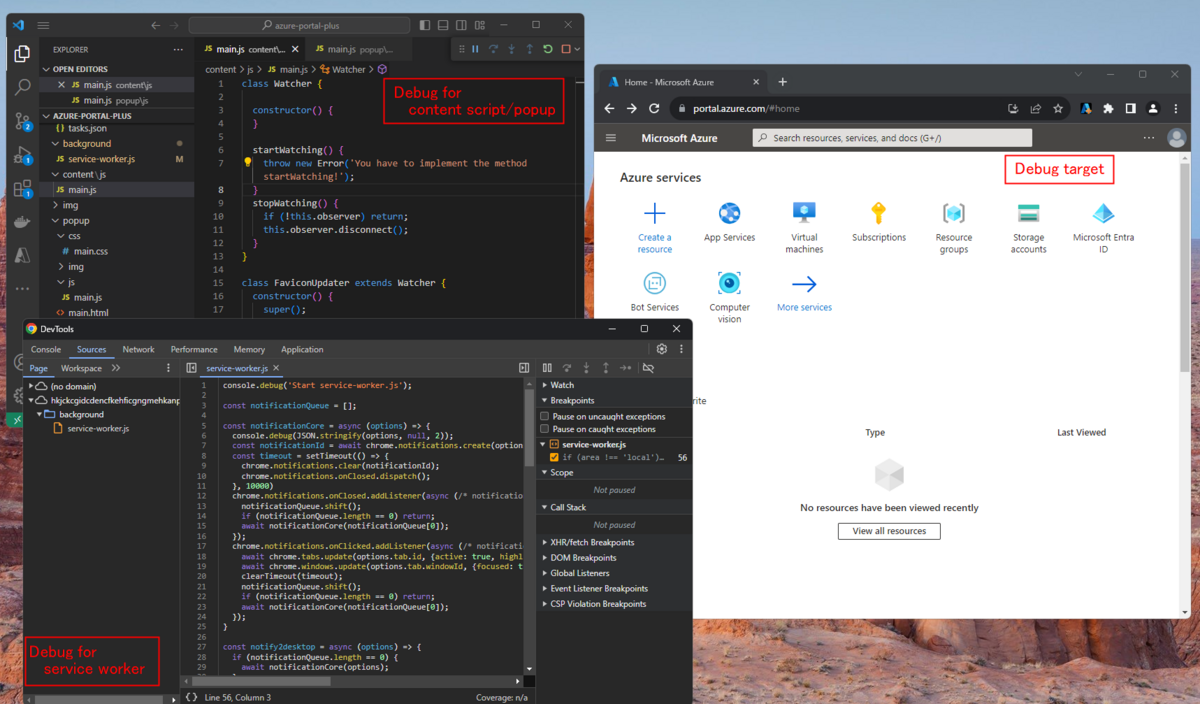Pretty print the source in DevTools
Viewport: 1200px width, 704px height.
click(191, 697)
